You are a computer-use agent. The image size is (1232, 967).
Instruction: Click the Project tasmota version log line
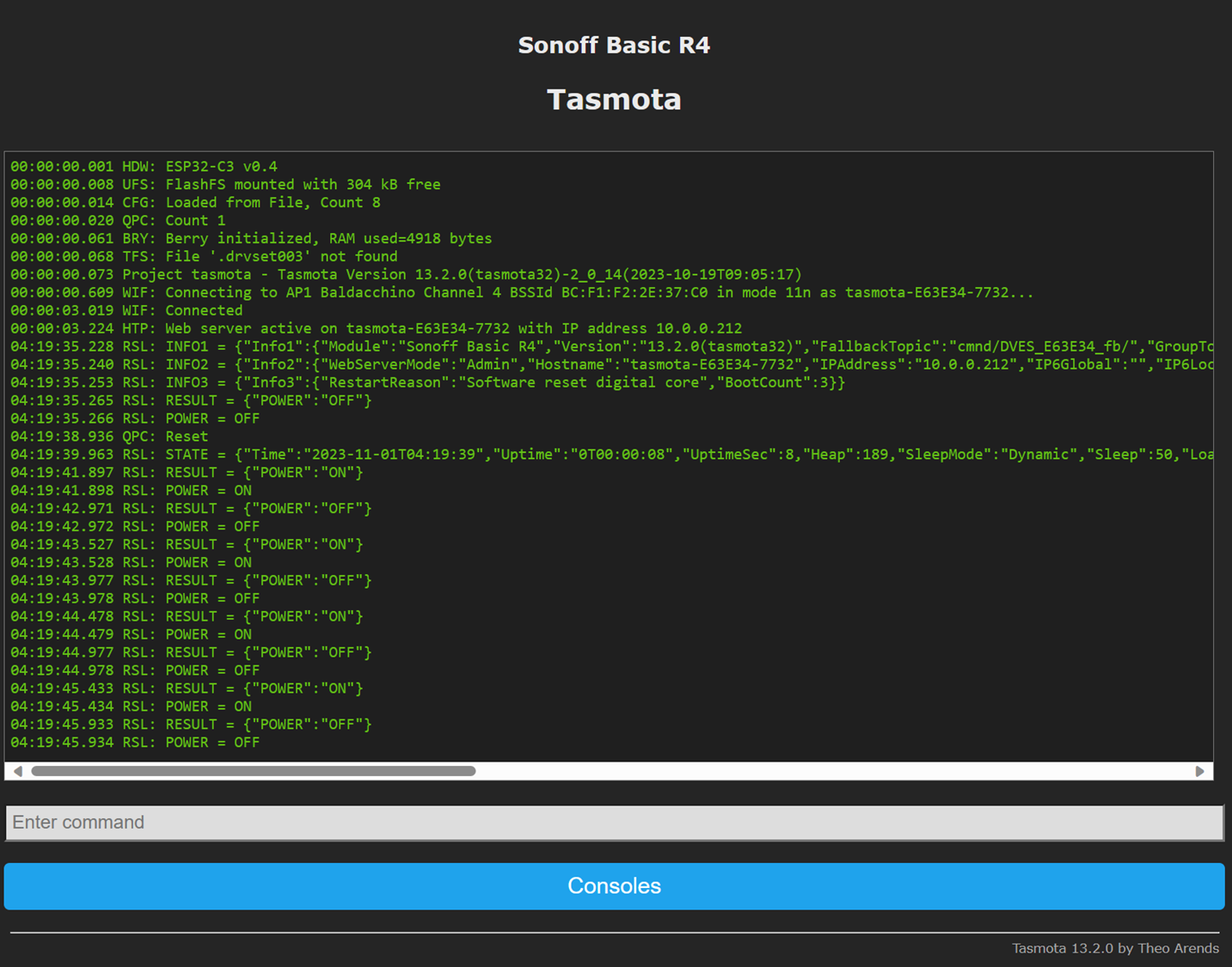[x=406, y=275]
